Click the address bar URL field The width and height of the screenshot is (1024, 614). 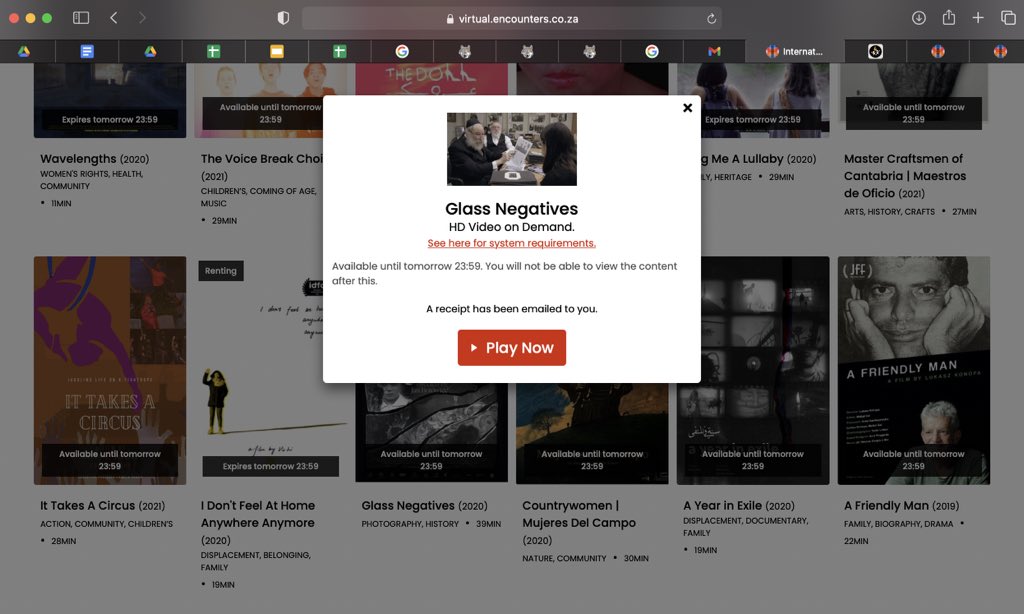(x=513, y=18)
